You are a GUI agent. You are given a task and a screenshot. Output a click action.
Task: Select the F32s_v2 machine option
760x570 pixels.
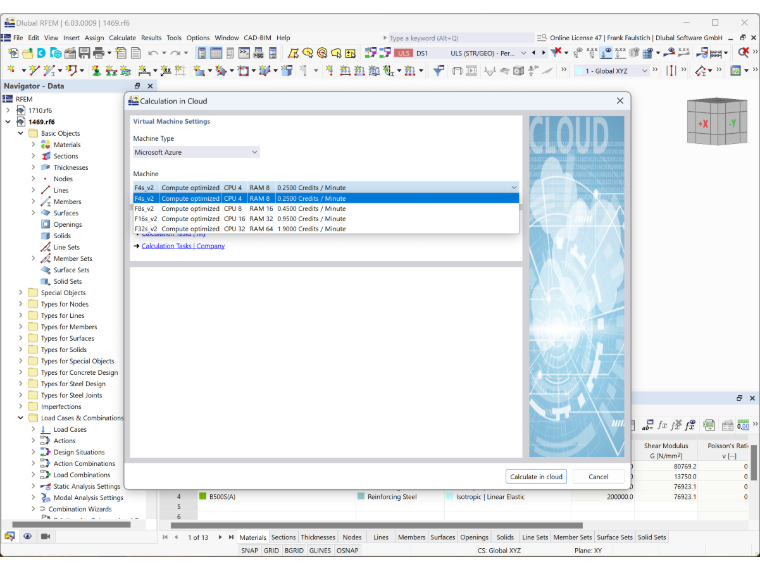(326, 229)
